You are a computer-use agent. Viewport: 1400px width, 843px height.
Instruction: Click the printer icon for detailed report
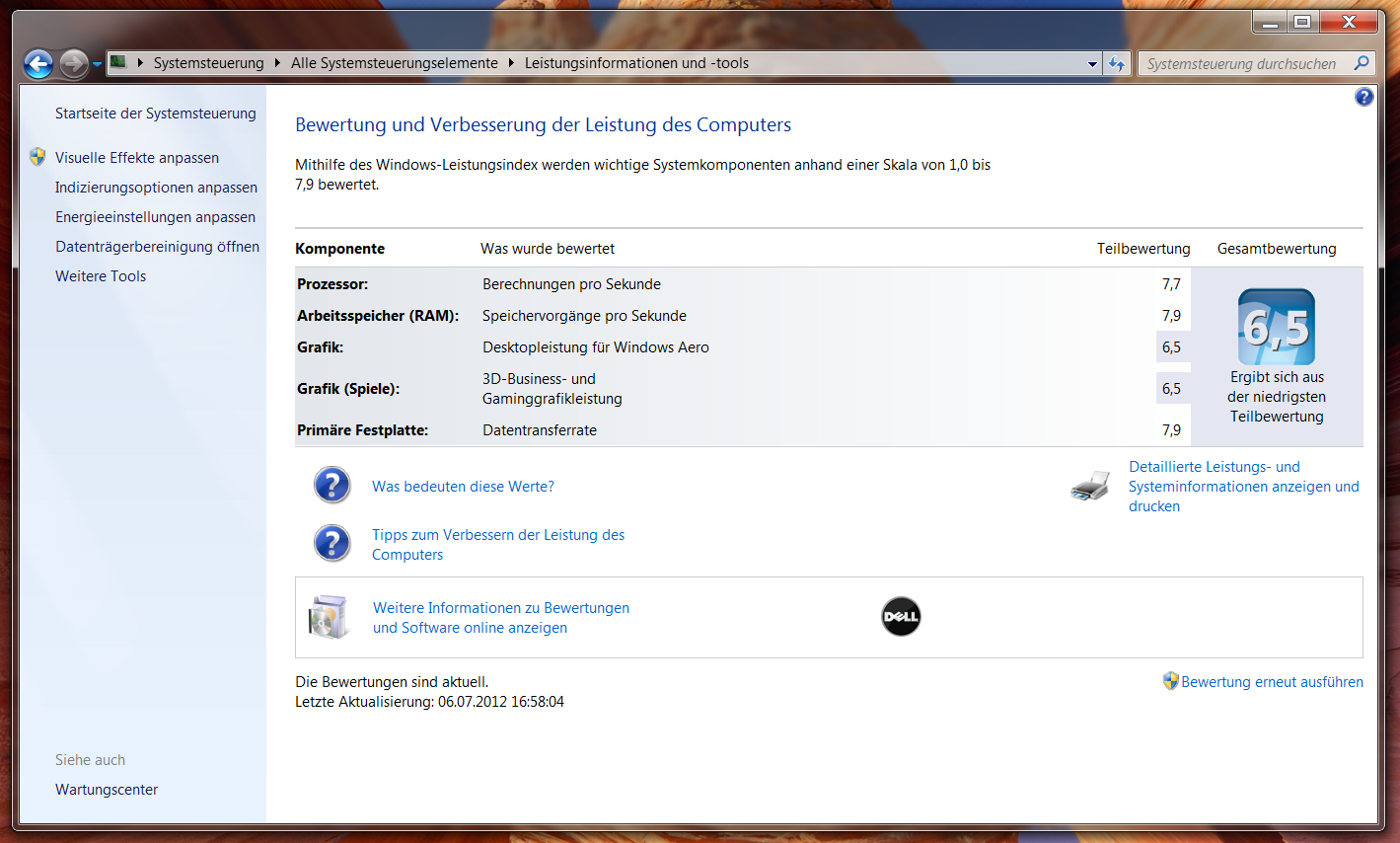[1090, 487]
